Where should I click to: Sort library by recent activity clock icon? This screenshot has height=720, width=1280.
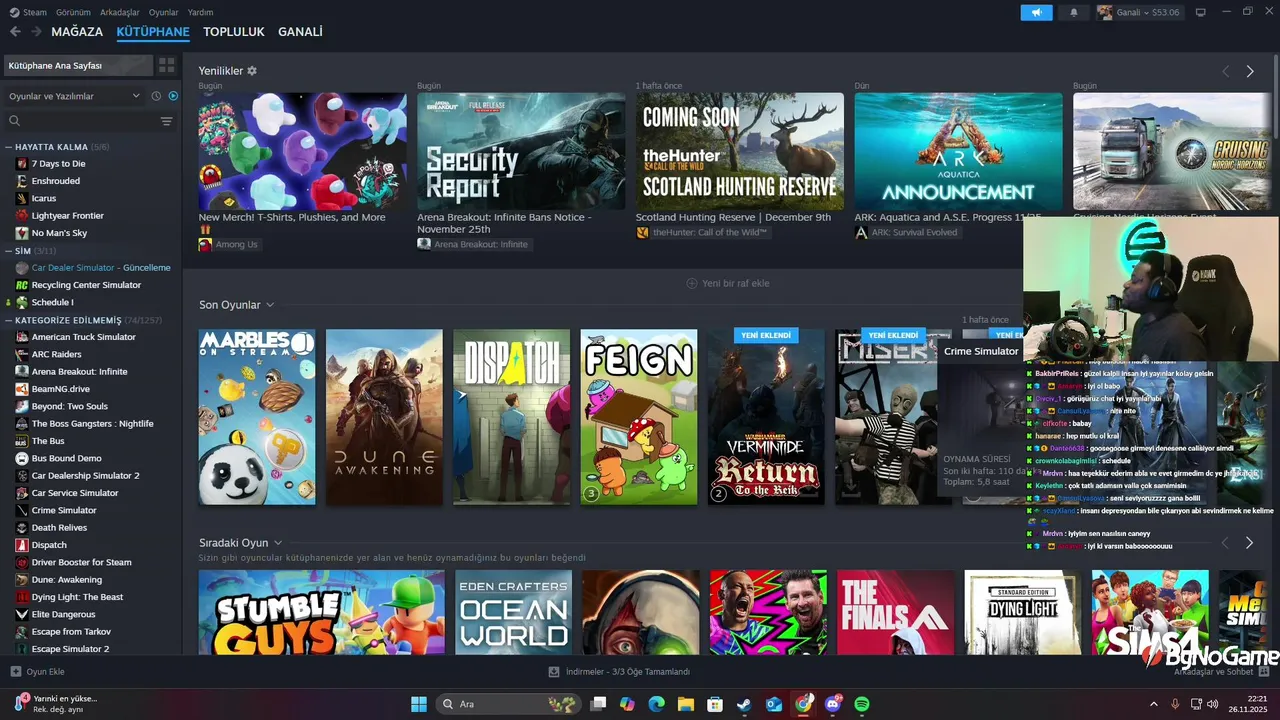pyautogui.click(x=156, y=96)
